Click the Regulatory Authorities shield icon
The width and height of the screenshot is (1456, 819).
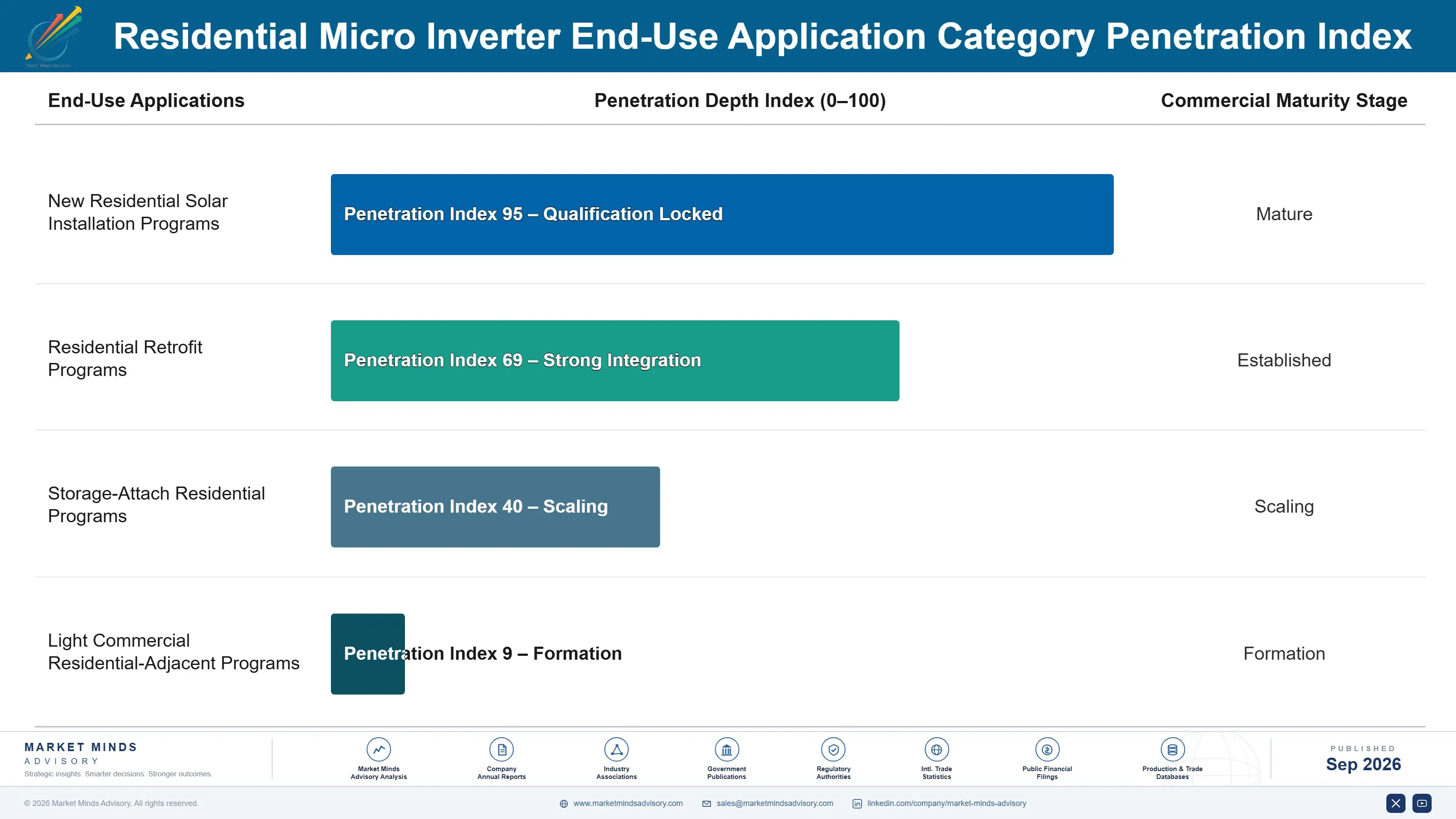833,749
